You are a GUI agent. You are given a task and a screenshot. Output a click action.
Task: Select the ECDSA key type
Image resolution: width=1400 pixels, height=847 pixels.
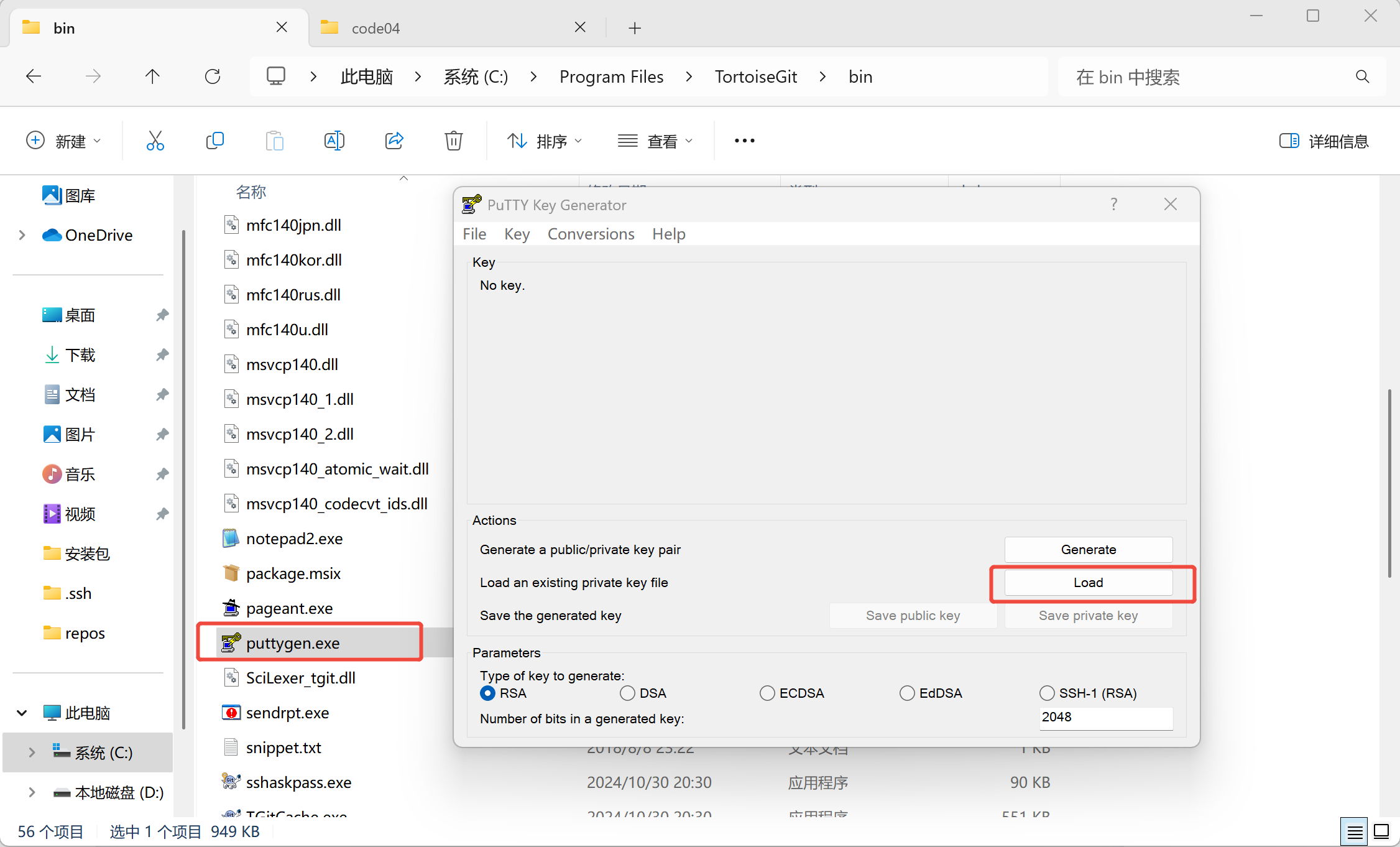pyautogui.click(x=767, y=693)
